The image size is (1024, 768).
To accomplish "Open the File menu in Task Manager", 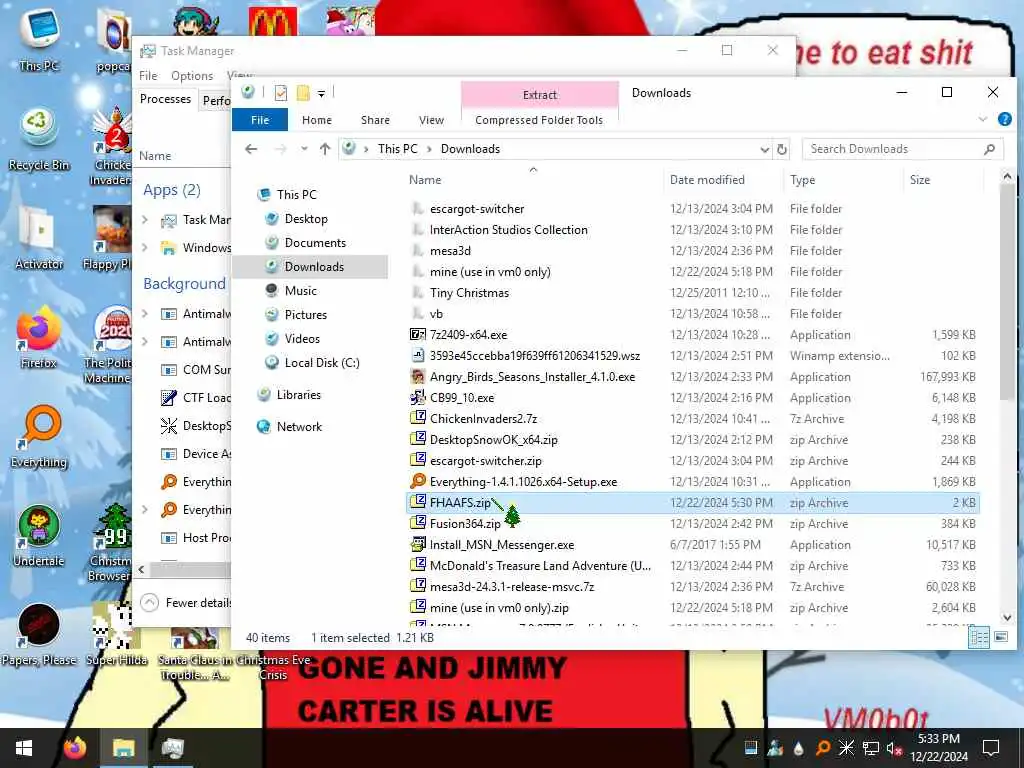I will pos(148,76).
